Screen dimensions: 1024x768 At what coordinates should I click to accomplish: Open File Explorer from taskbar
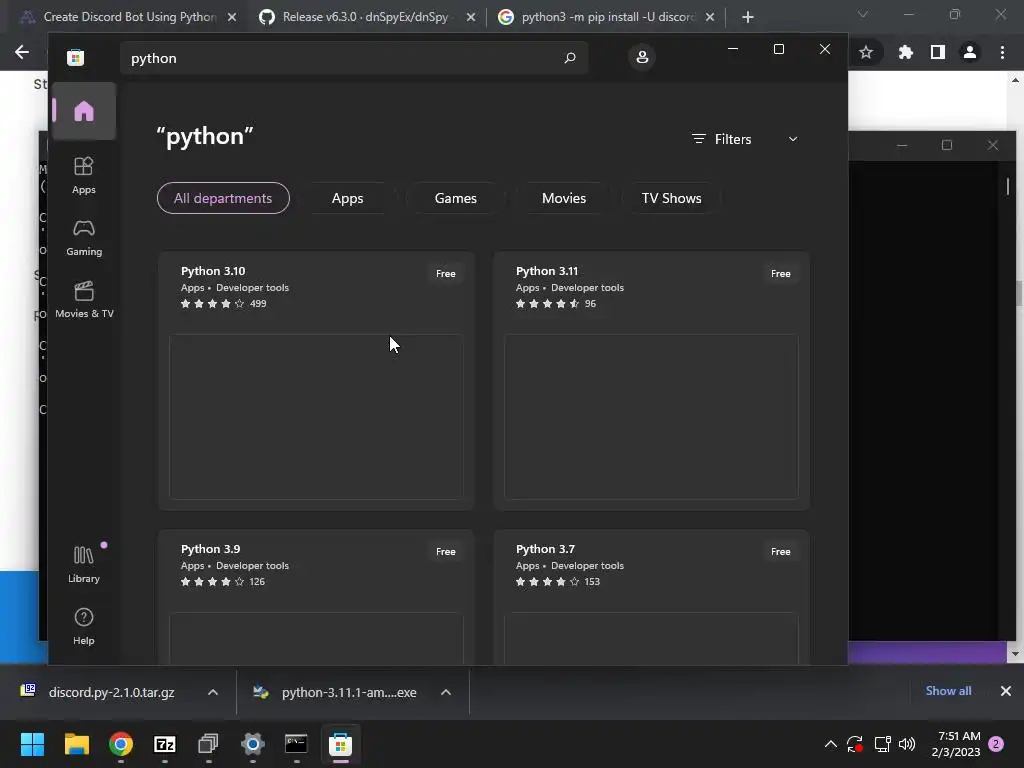click(x=76, y=744)
